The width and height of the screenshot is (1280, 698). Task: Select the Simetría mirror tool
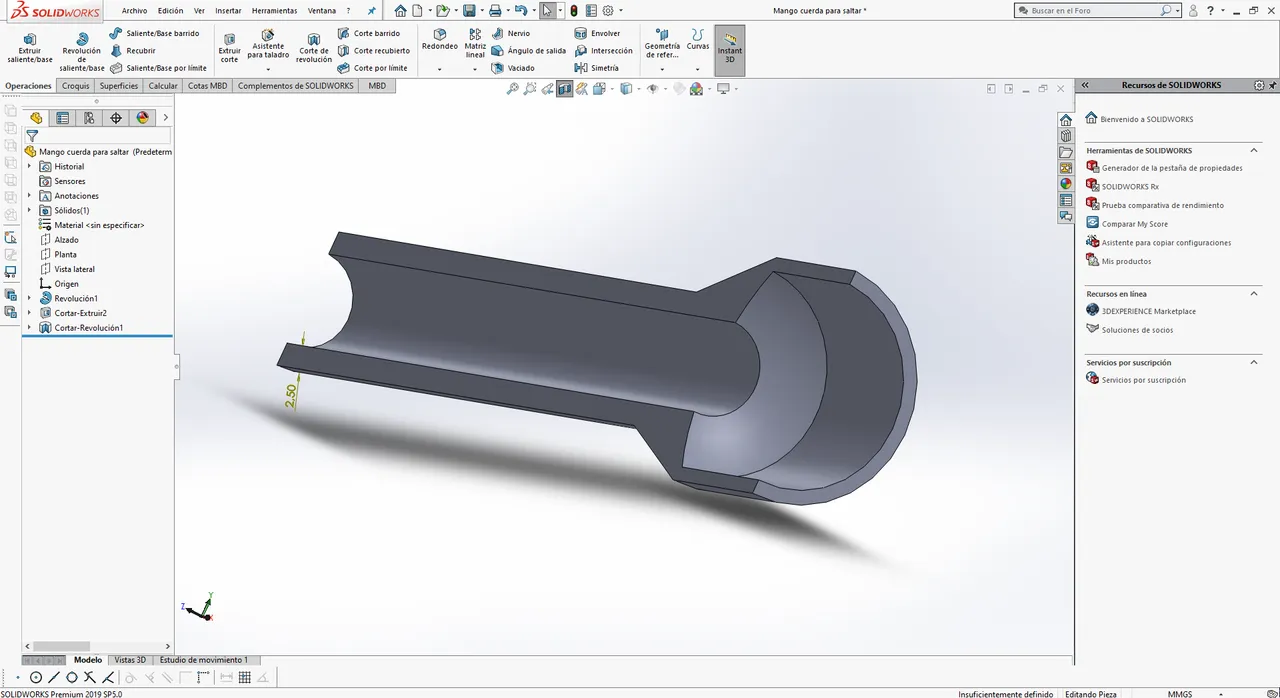point(597,68)
